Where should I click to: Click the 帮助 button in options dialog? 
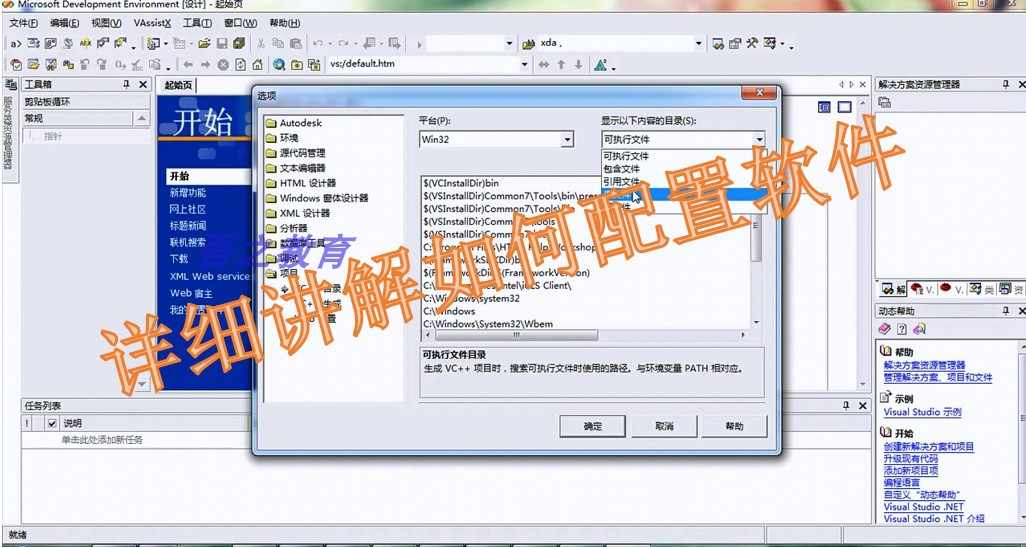click(x=734, y=426)
